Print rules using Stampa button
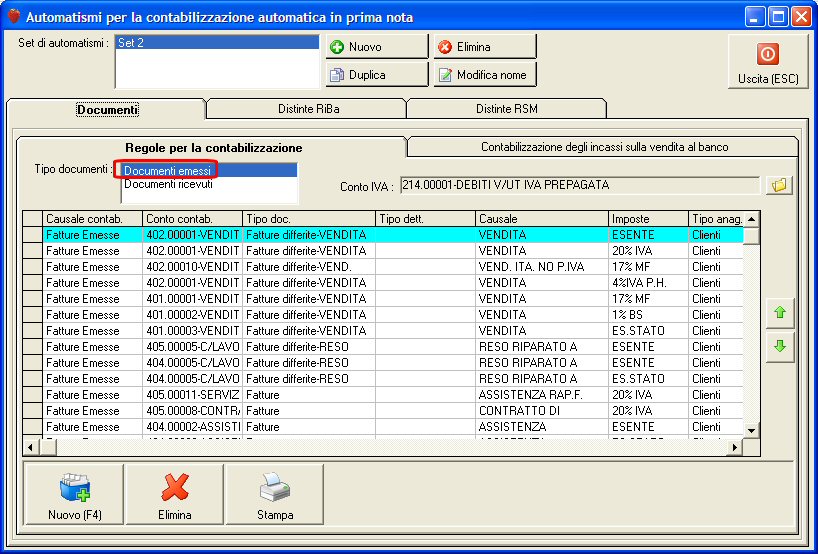This screenshot has width=818, height=554. [275, 495]
